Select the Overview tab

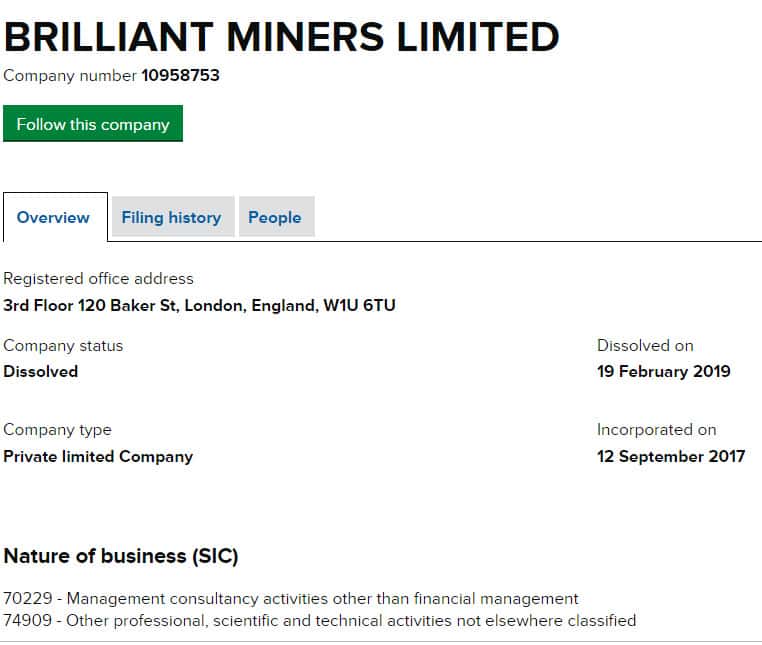pyautogui.click(x=53, y=217)
